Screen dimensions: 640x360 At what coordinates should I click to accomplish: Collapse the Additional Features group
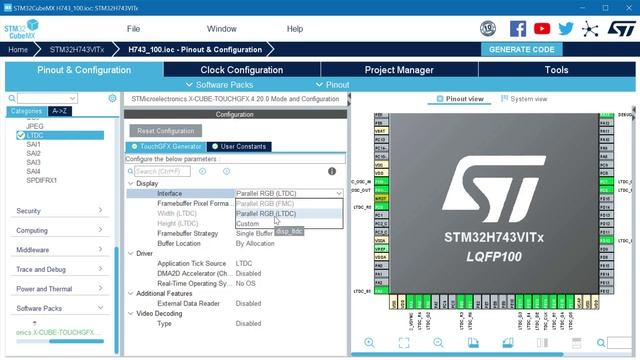[131, 293]
